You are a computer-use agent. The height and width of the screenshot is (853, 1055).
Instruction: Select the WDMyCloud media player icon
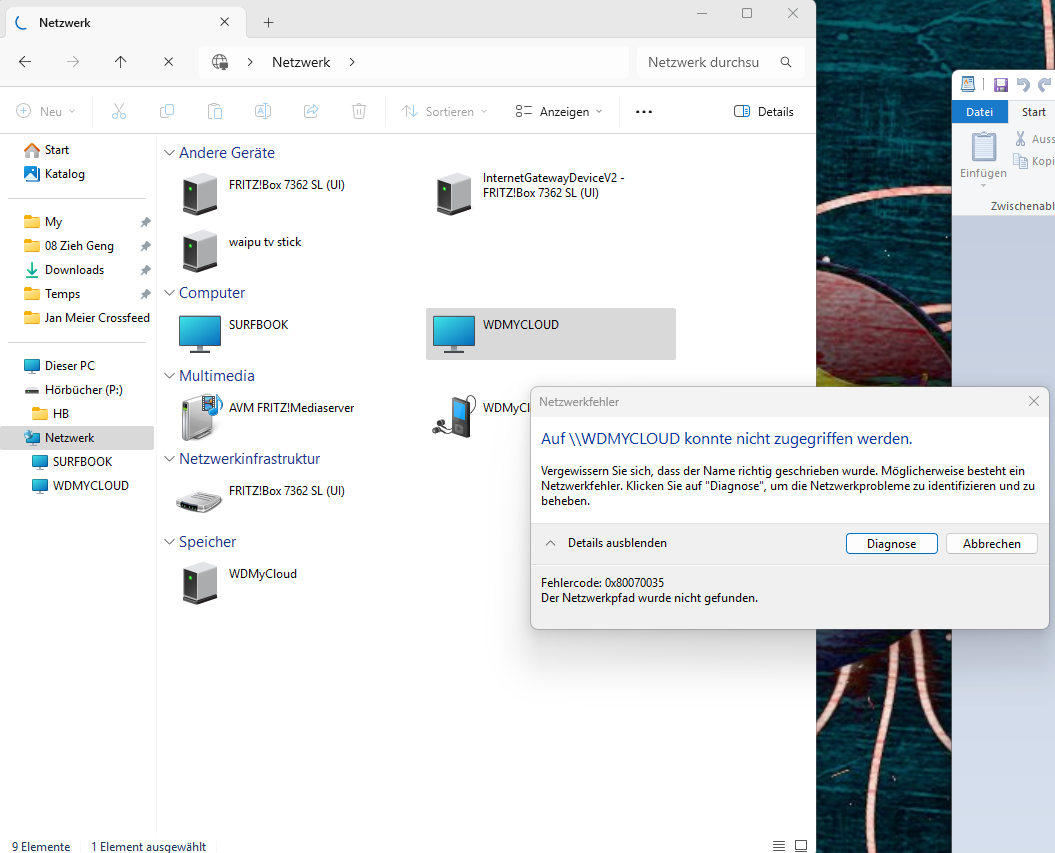pyautogui.click(x=455, y=416)
